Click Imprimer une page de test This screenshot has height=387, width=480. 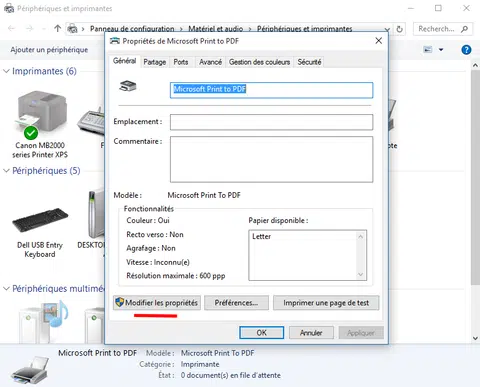(x=326, y=303)
